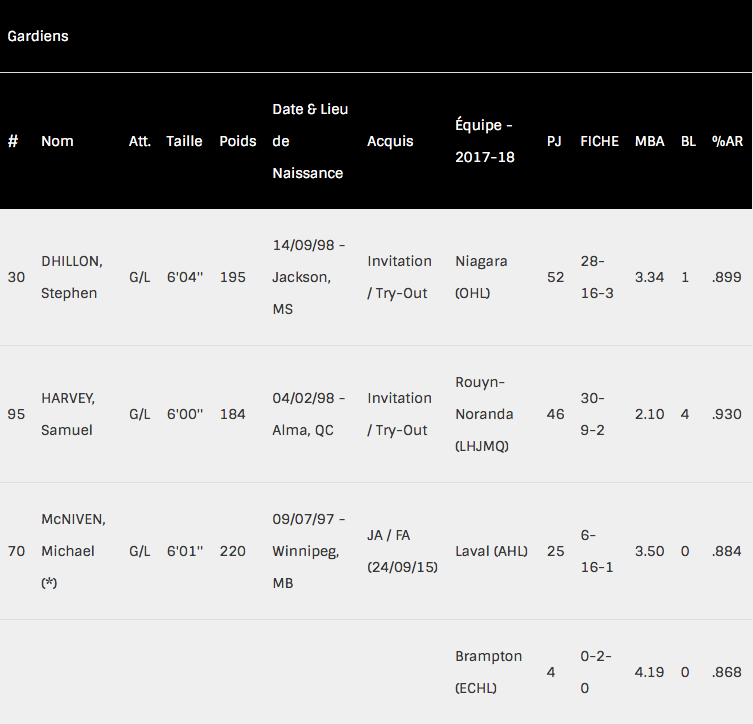753x724 pixels.
Task: Click record 28-16-3
Action: (x=597, y=277)
